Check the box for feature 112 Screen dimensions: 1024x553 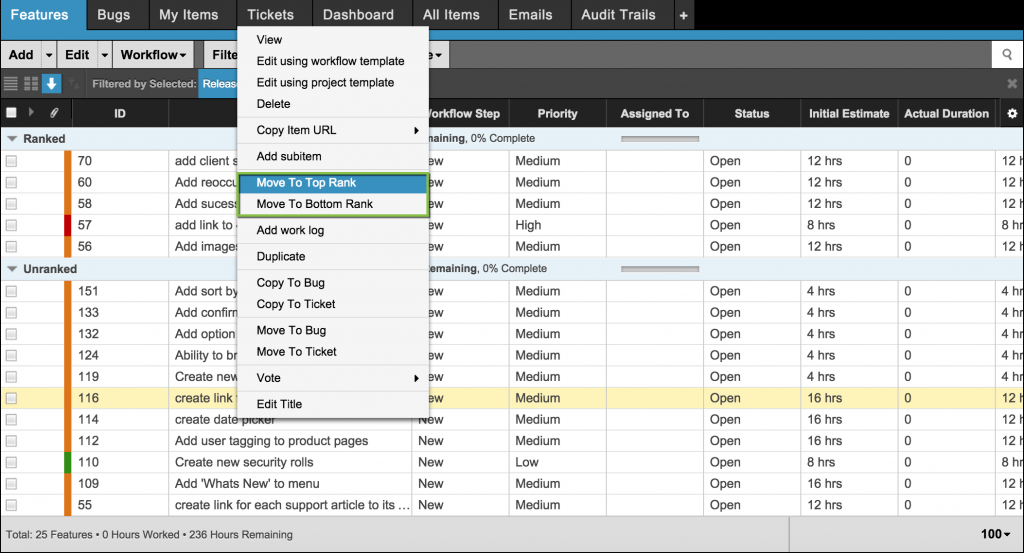(11, 441)
